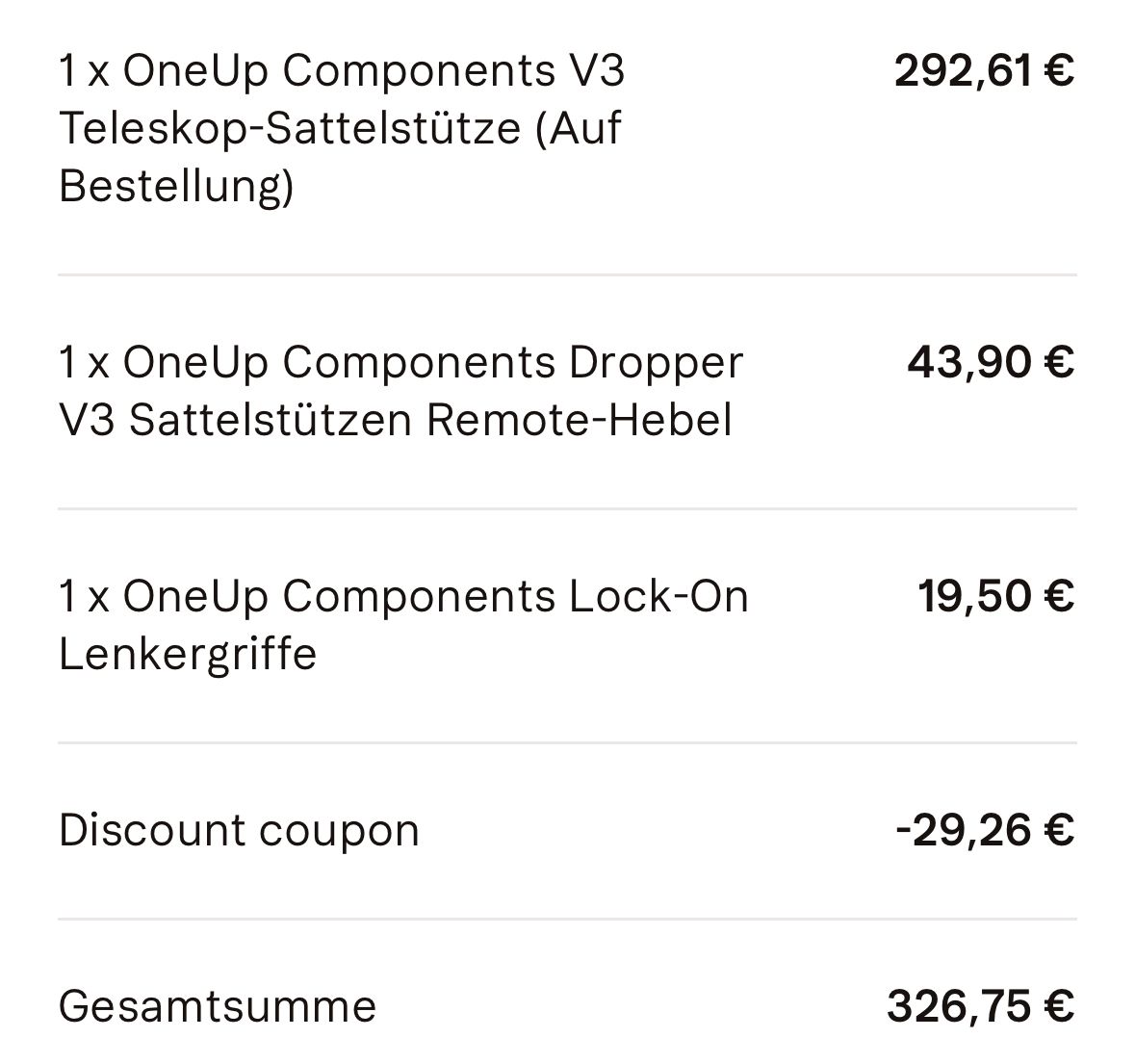Click the 19,50 € price
Image resolution: width=1135 pixels, height=1064 pixels.
tap(995, 597)
